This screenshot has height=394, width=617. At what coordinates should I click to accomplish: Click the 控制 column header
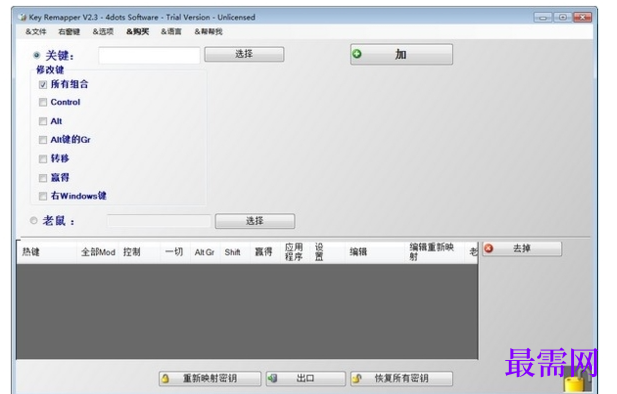pyautogui.click(x=140, y=252)
